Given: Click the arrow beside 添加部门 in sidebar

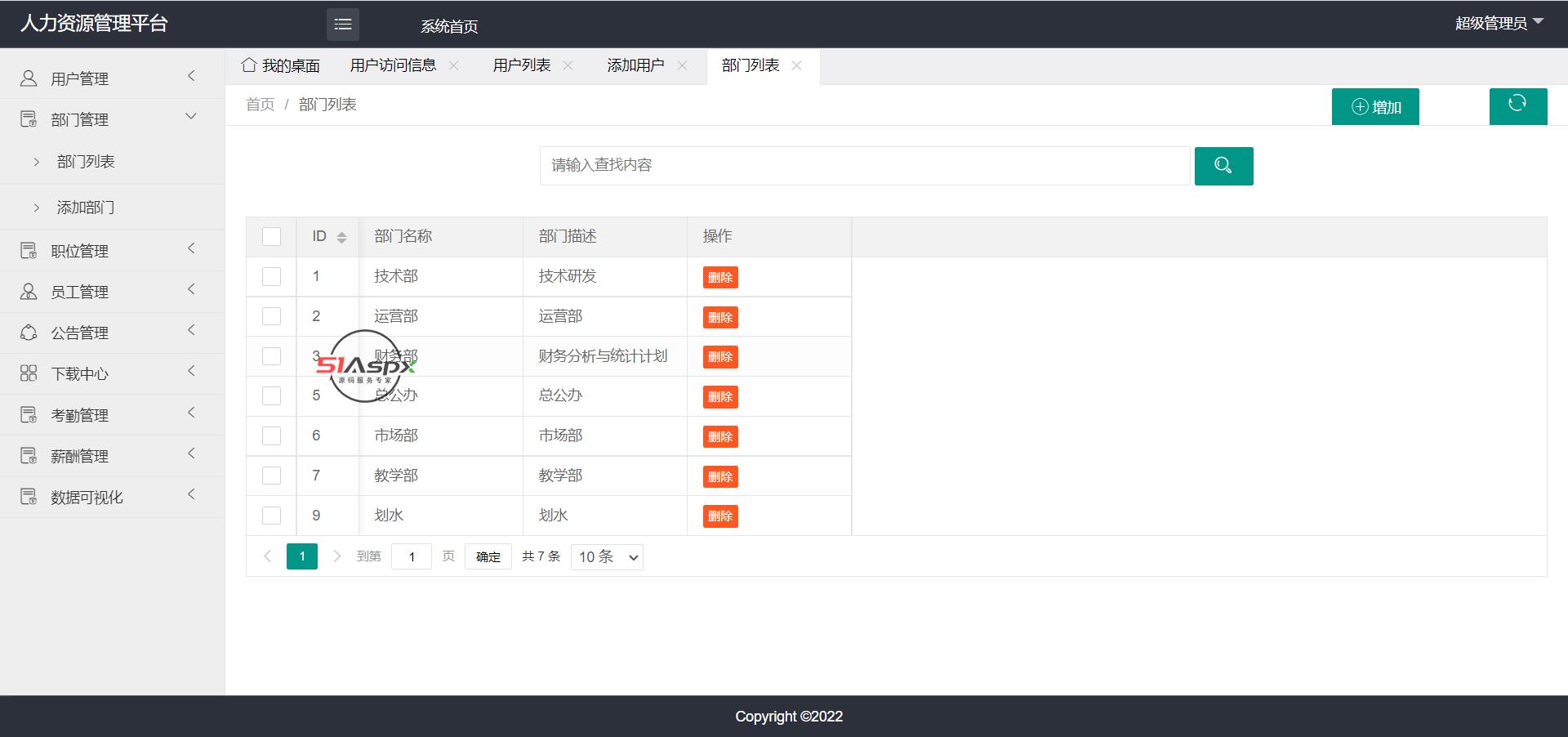Looking at the screenshot, I should click(37, 208).
